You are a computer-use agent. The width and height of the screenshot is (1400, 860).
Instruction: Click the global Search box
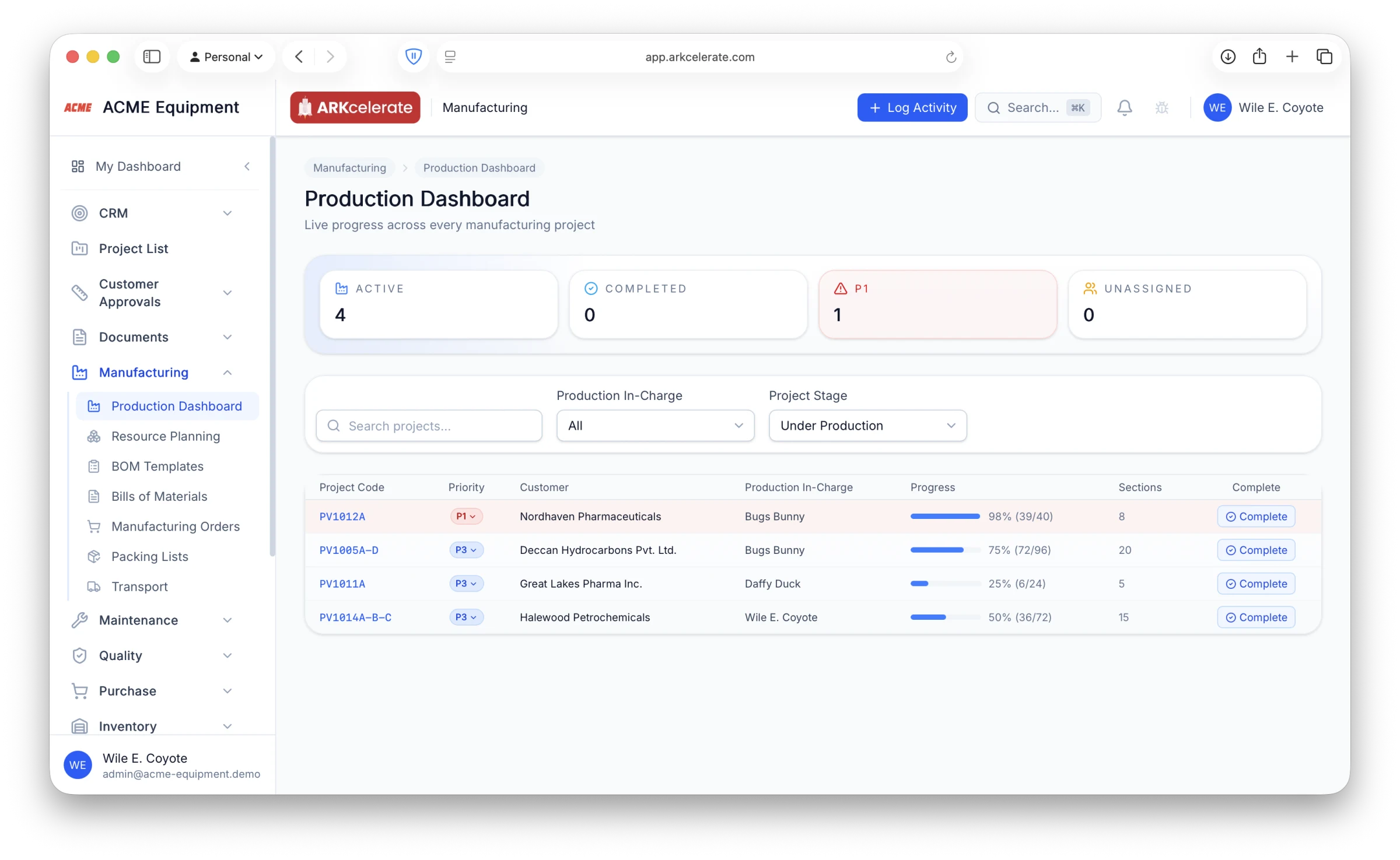click(1037, 107)
